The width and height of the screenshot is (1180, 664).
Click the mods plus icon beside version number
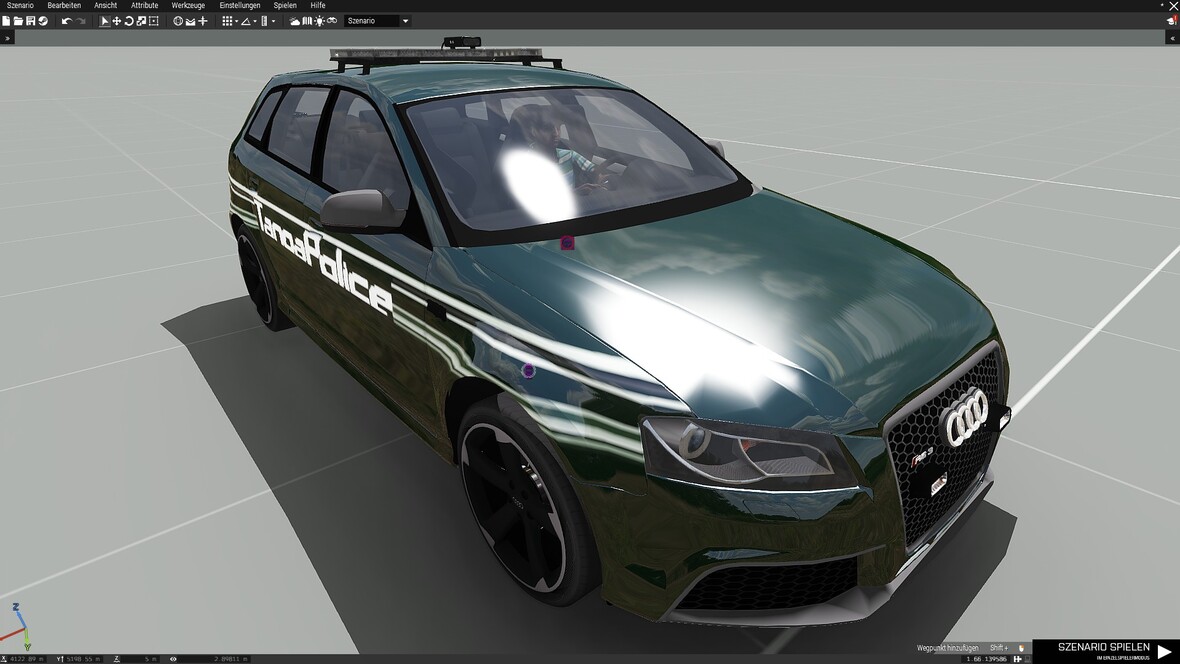point(1017,659)
